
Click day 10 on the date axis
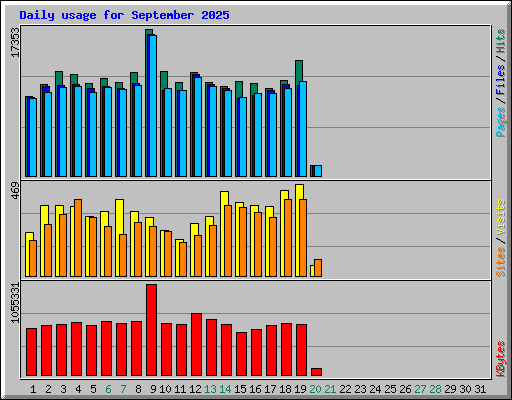click(x=165, y=389)
